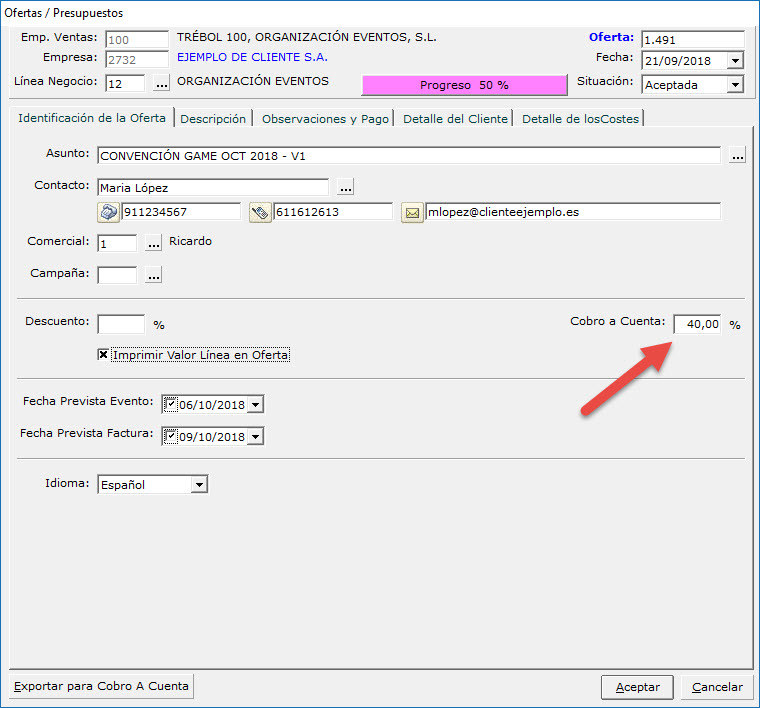Open the Idioma dropdown showing Español
Image resolution: width=760 pixels, height=708 pixels.
point(199,484)
